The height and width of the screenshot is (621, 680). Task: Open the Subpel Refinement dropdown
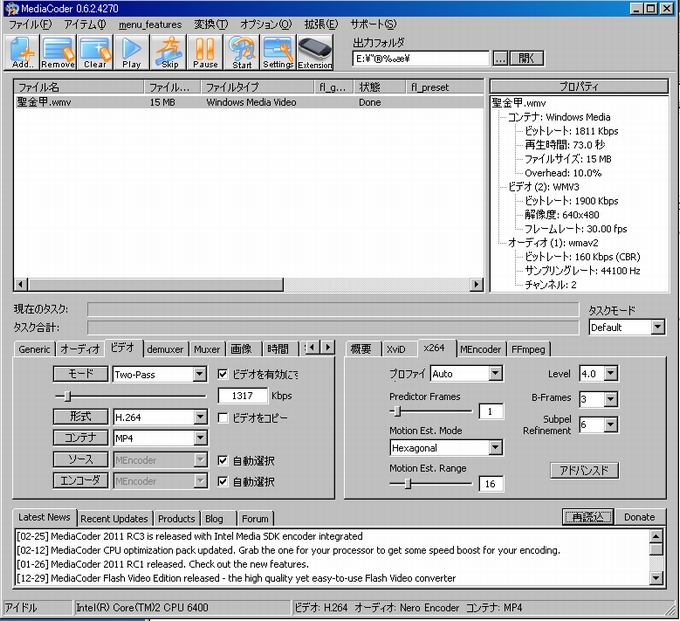click(x=611, y=425)
